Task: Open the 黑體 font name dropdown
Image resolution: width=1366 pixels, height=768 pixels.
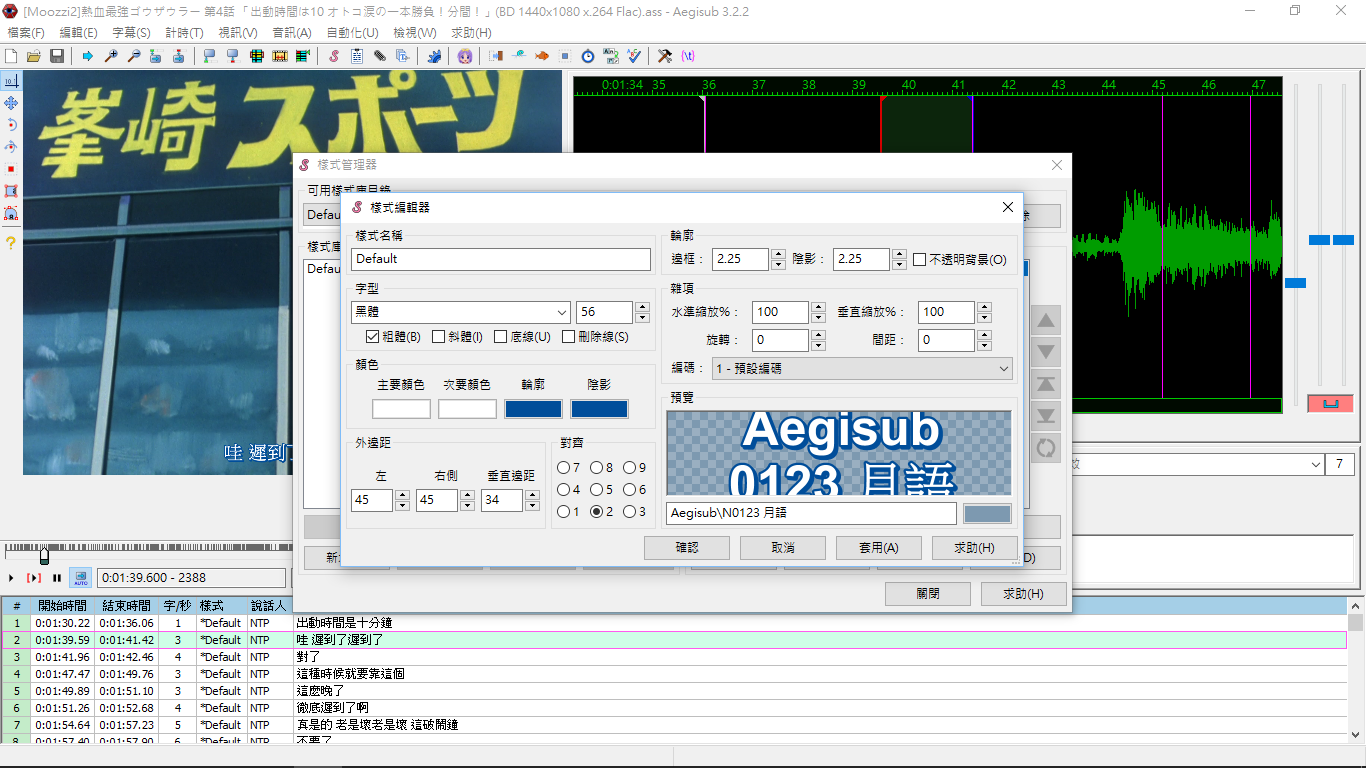Action: 461,312
